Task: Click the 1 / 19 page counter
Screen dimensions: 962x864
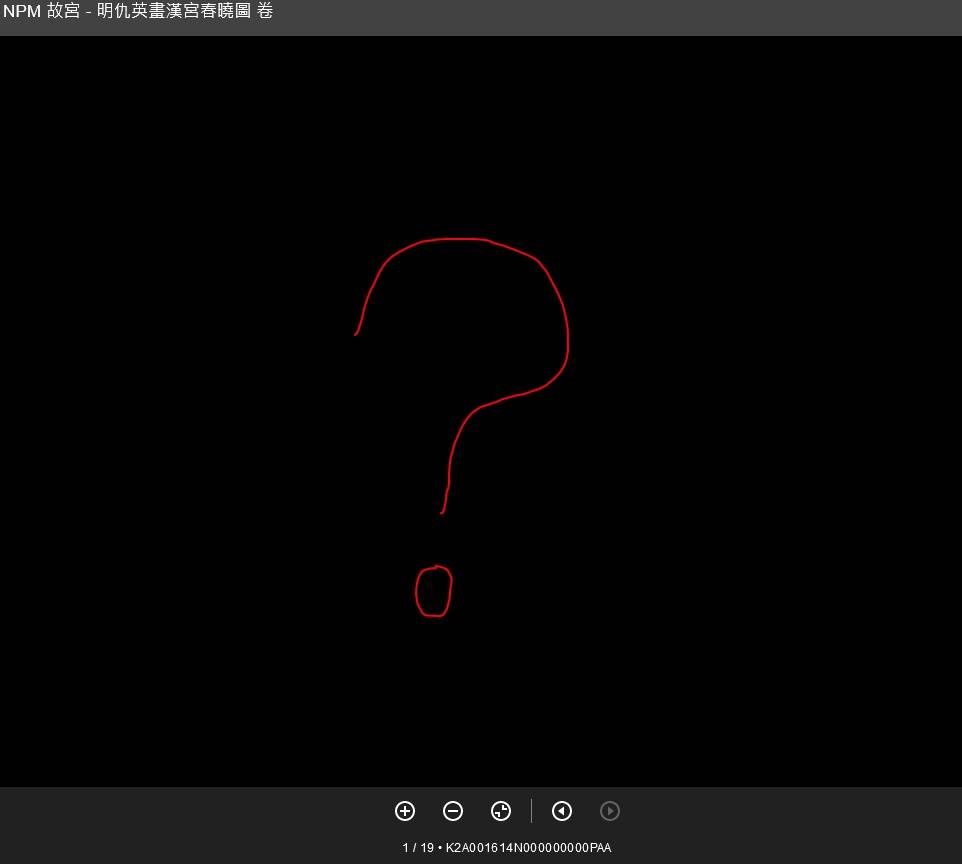Action: pyautogui.click(x=418, y=848)
